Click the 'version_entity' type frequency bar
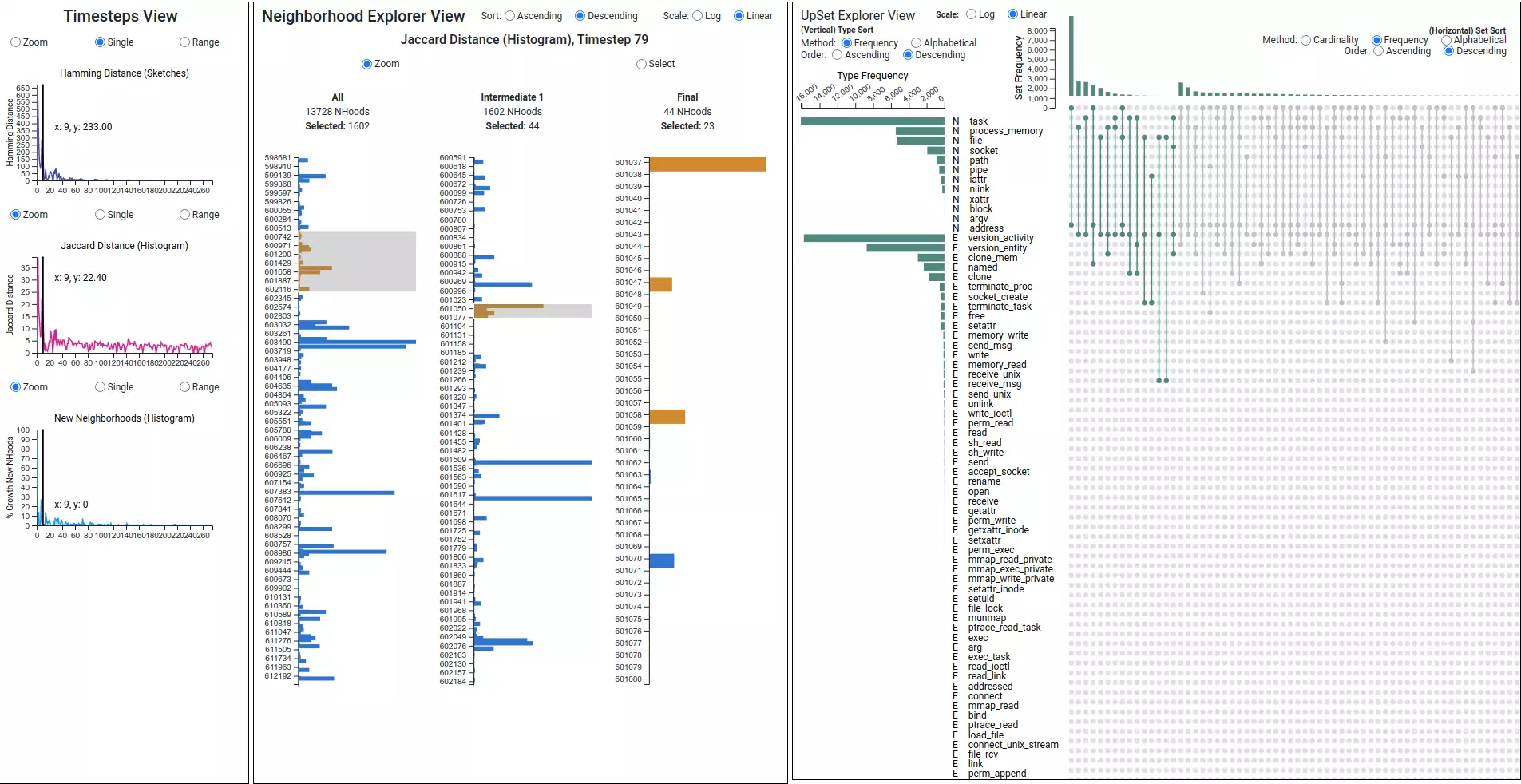Screen dimensions: 1521x784 coord(905,247)
